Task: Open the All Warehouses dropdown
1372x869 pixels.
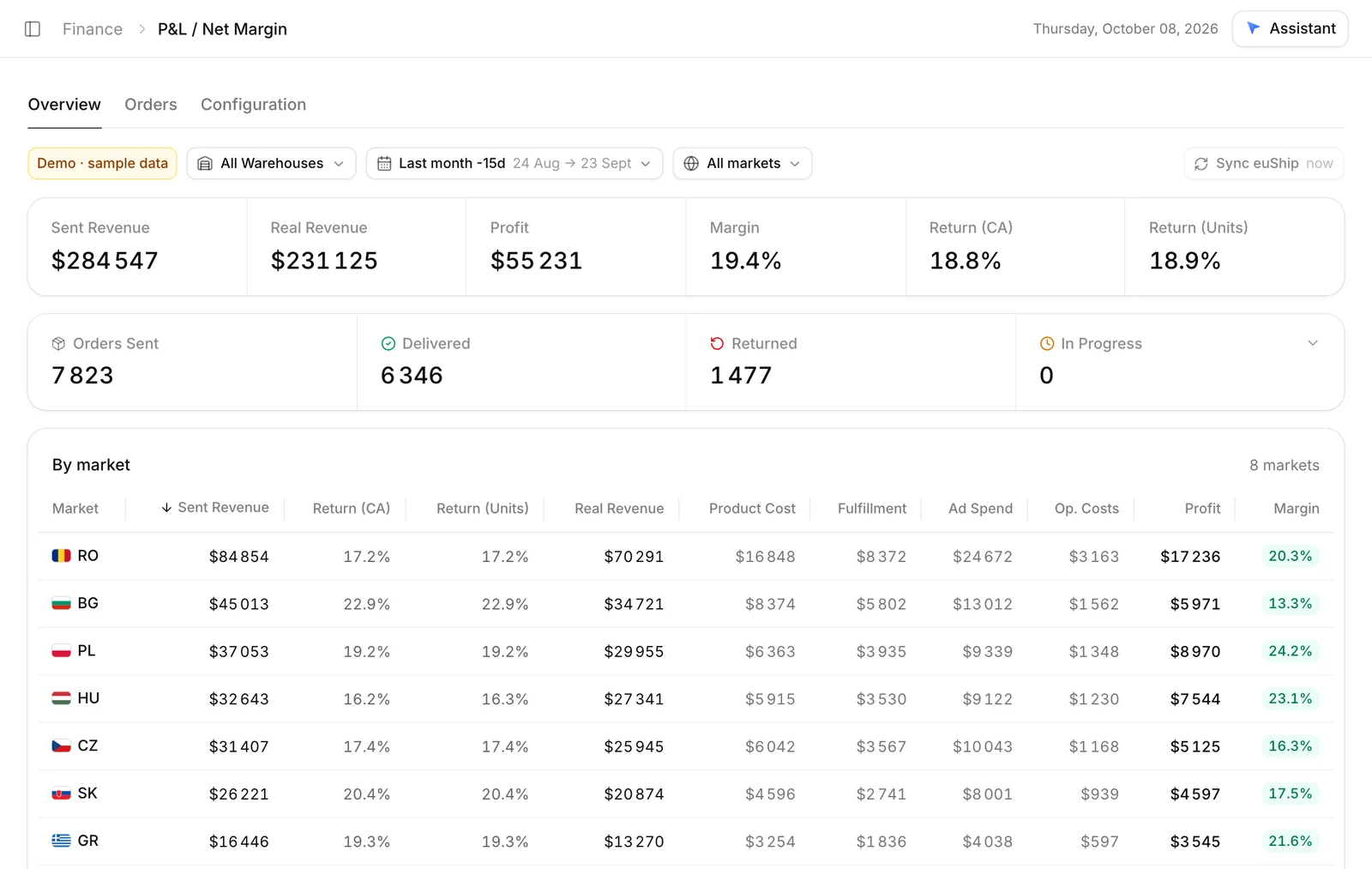Action: coord(271,164)
